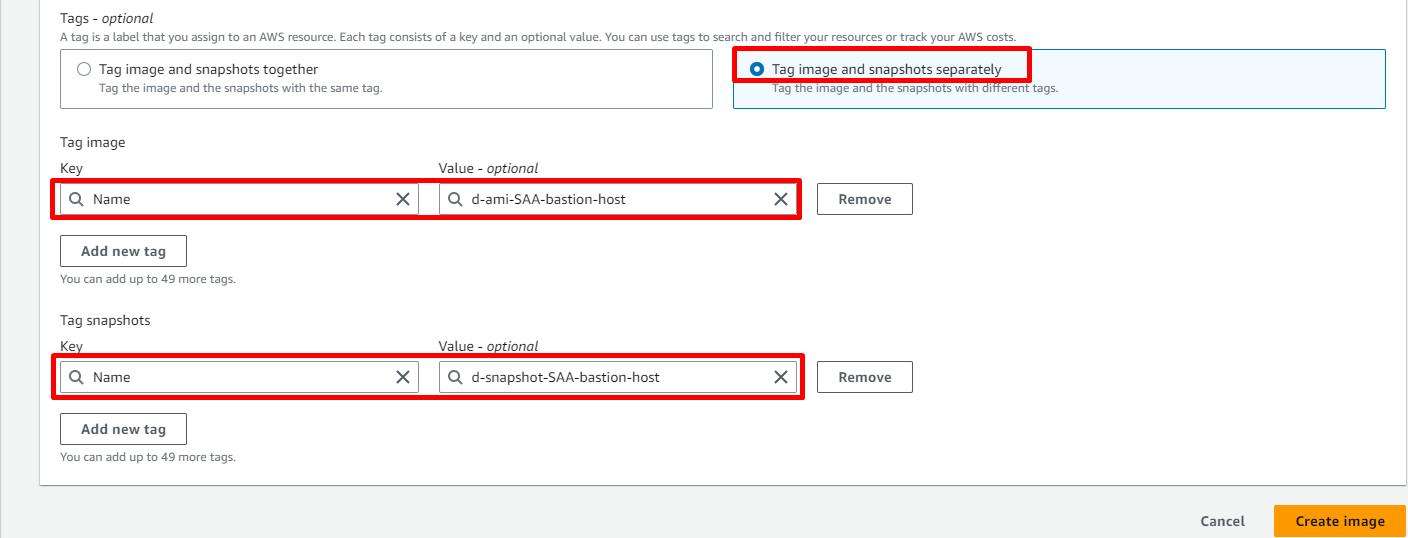The image size is (1408, 538).
Task: Clear the Tag image Key field
Action: tap(403, 199)
